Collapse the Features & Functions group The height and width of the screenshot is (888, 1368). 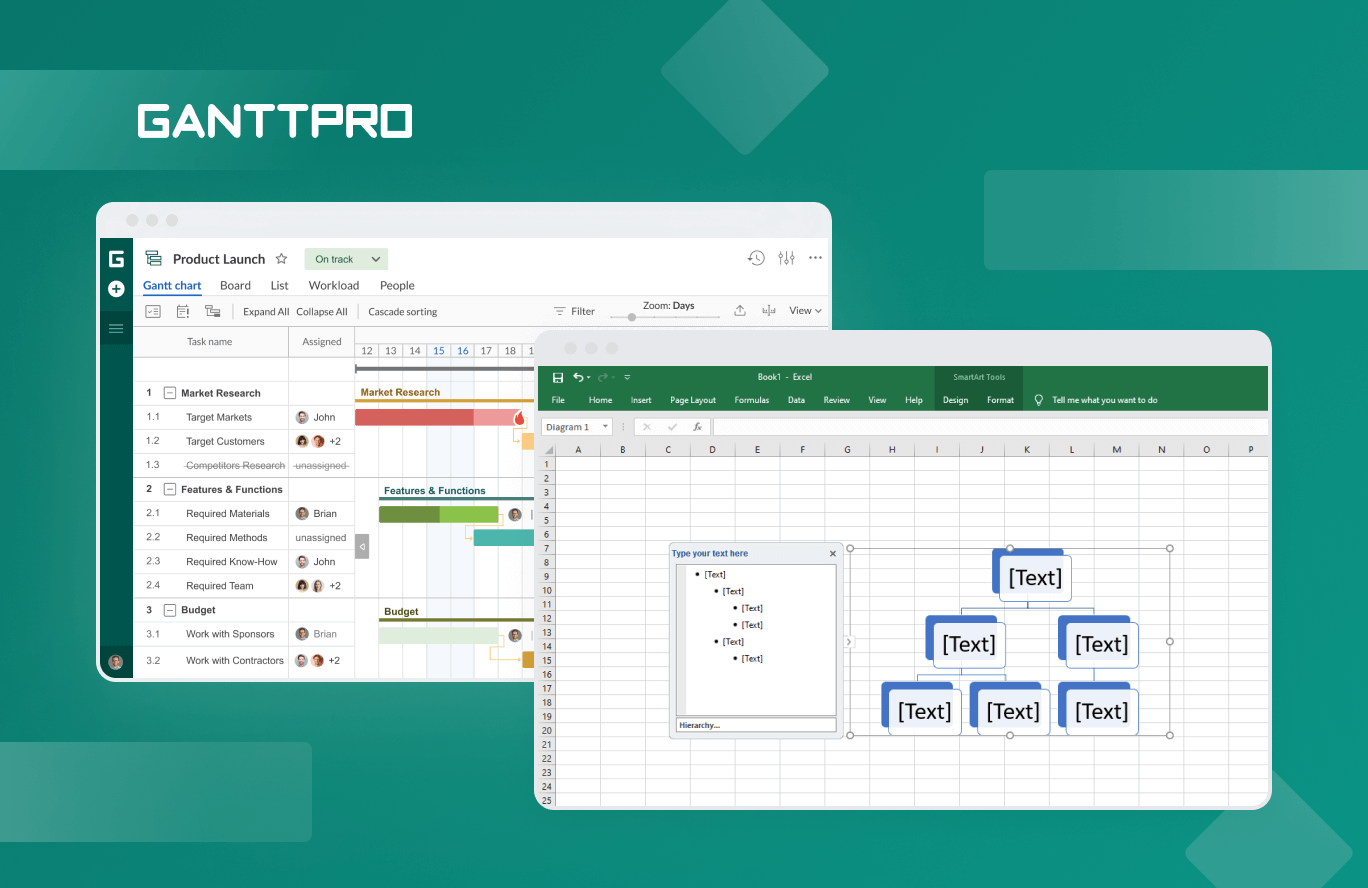(169, 490)
